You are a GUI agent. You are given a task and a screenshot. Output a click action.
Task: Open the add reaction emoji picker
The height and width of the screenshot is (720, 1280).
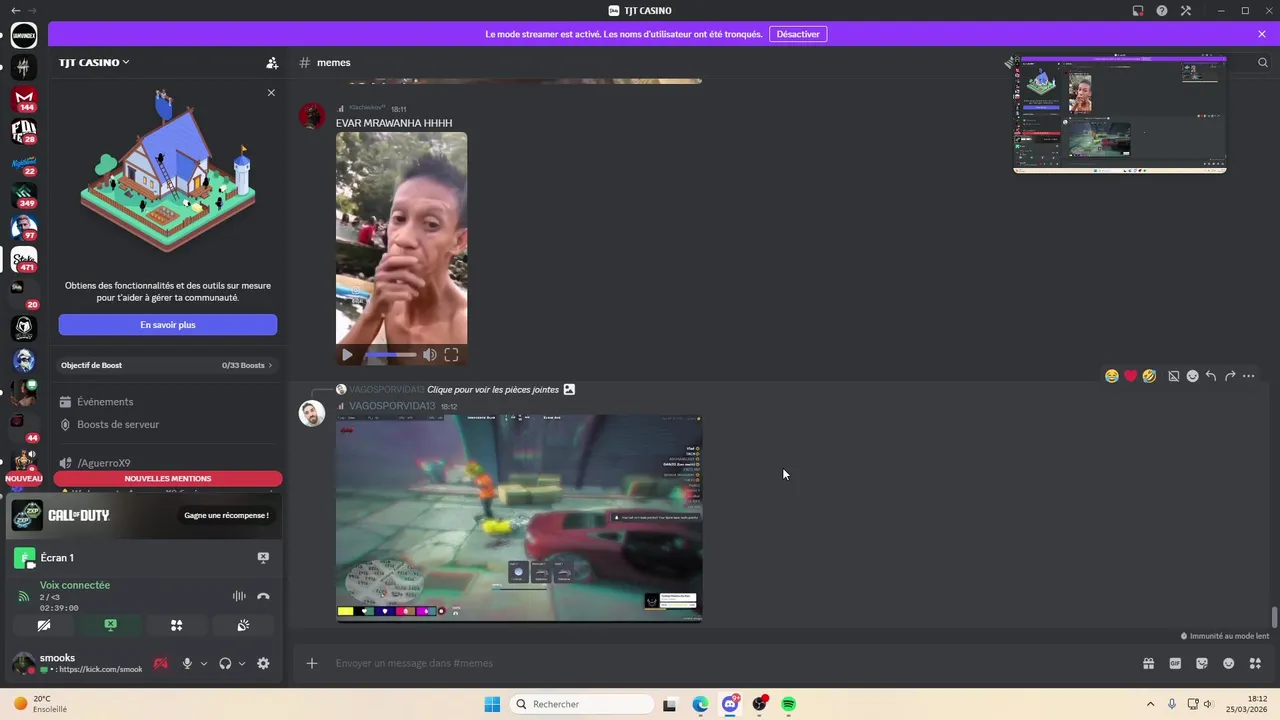(1192, 376)
